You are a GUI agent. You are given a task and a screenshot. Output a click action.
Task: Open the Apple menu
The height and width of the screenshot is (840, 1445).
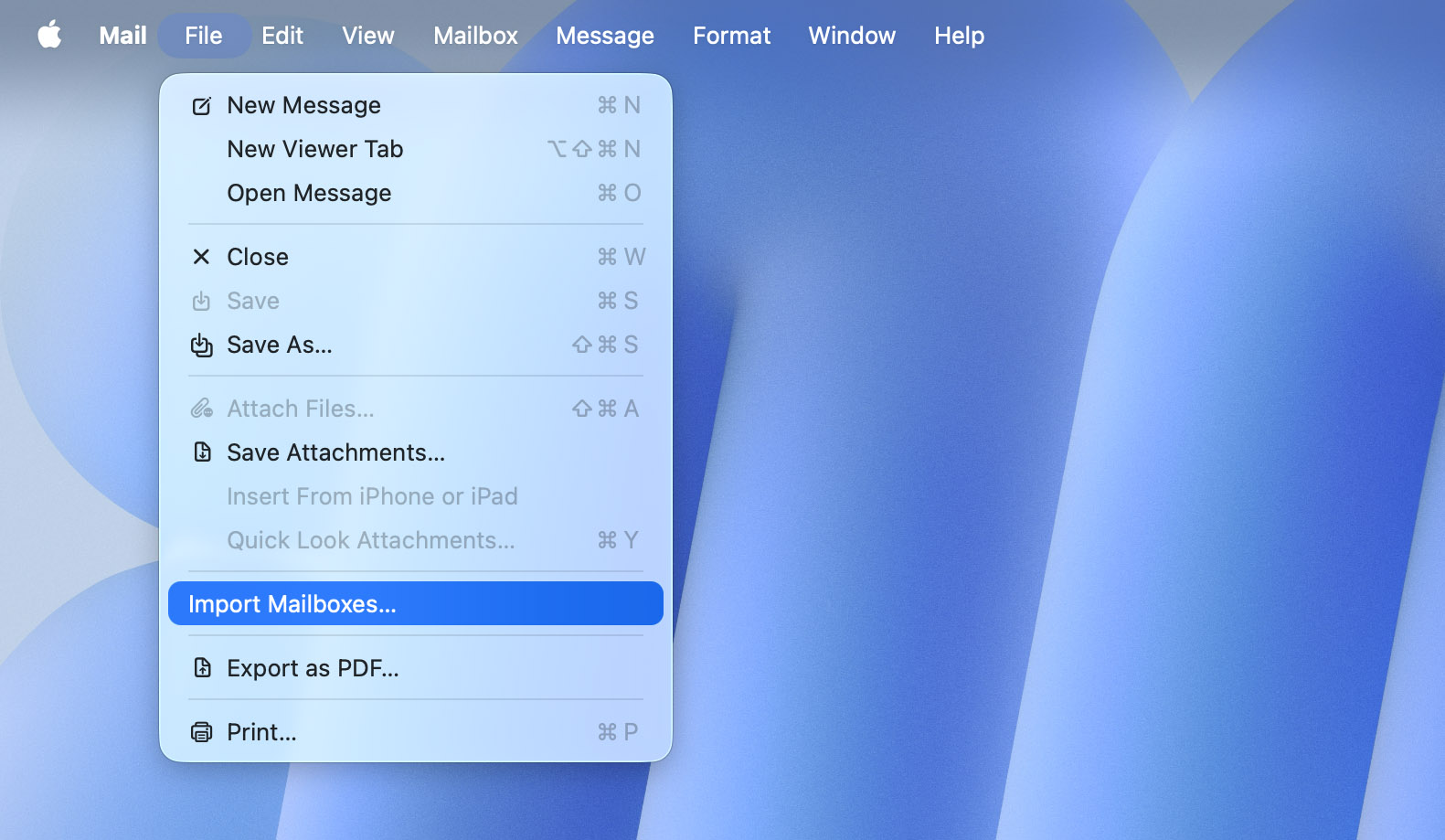(x=49, y=36)
